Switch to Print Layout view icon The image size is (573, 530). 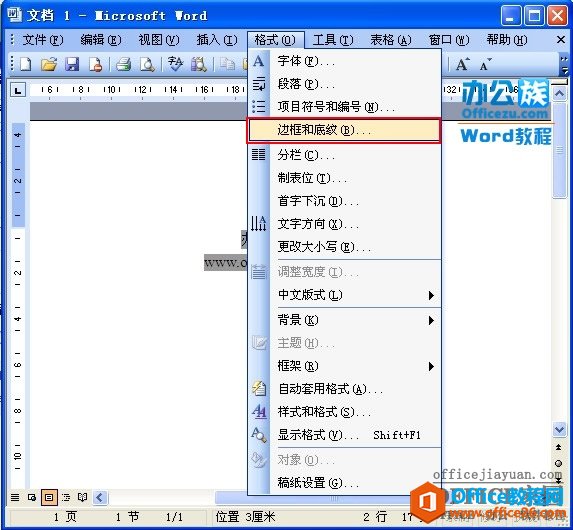pyautogui.click(x=49, y=497)
